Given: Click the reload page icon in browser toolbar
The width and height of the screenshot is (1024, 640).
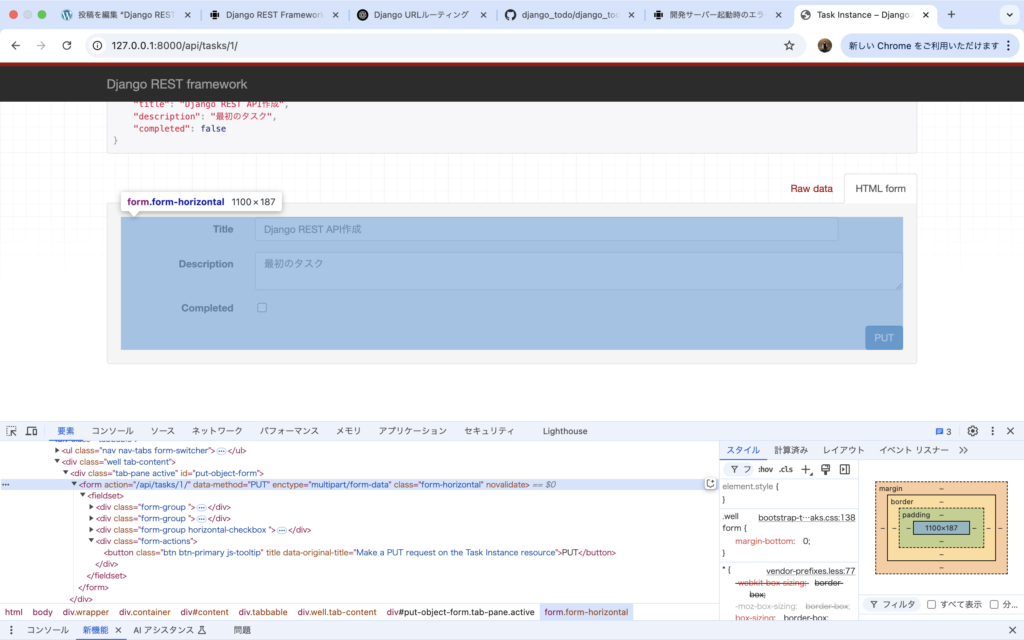Looking at the screenshot, I should (x=66, y=45).
